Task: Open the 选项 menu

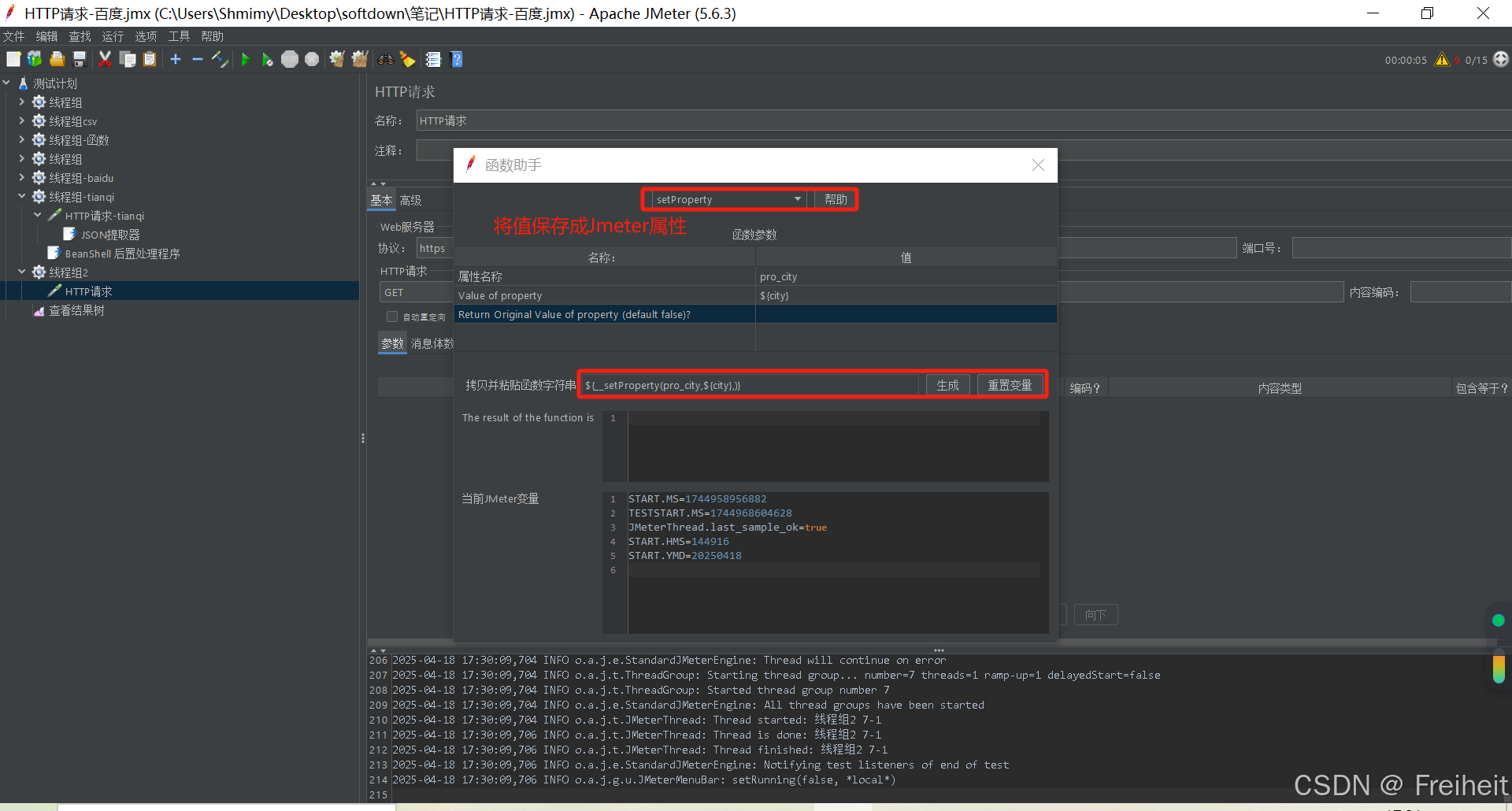Action: 146,36
